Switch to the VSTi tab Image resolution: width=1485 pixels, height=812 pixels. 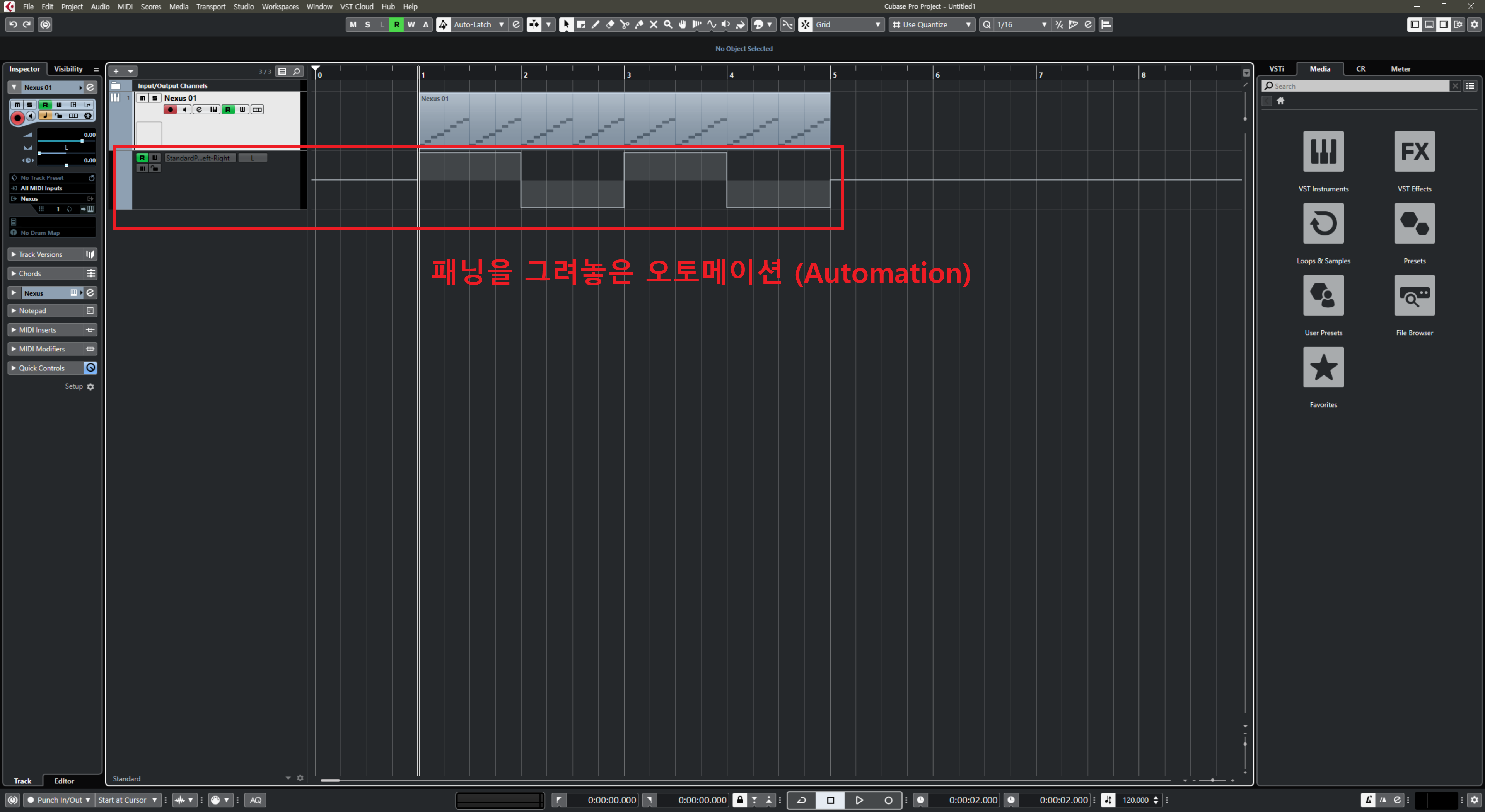(1276, 68)
